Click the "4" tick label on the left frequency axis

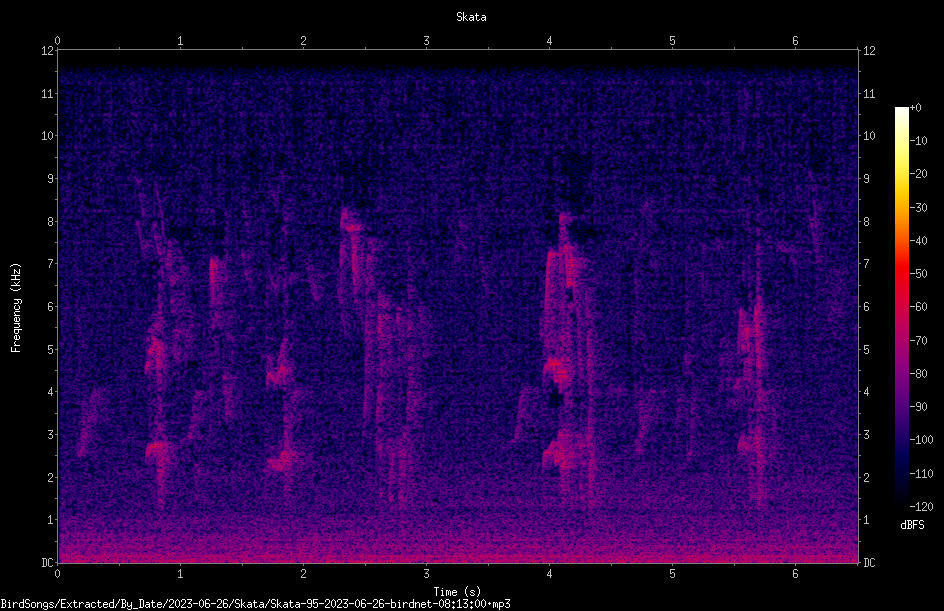tap(51, 392)
